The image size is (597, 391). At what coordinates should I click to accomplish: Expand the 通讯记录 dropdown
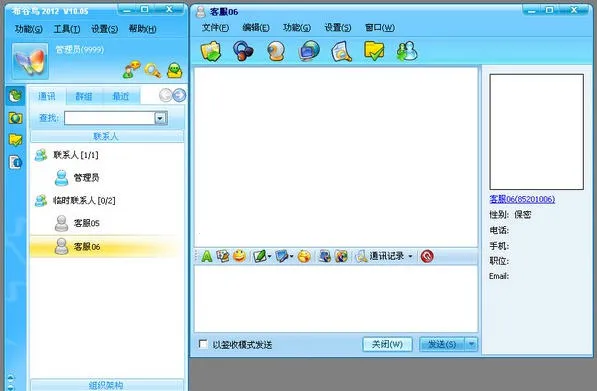[x=410, y=256]
